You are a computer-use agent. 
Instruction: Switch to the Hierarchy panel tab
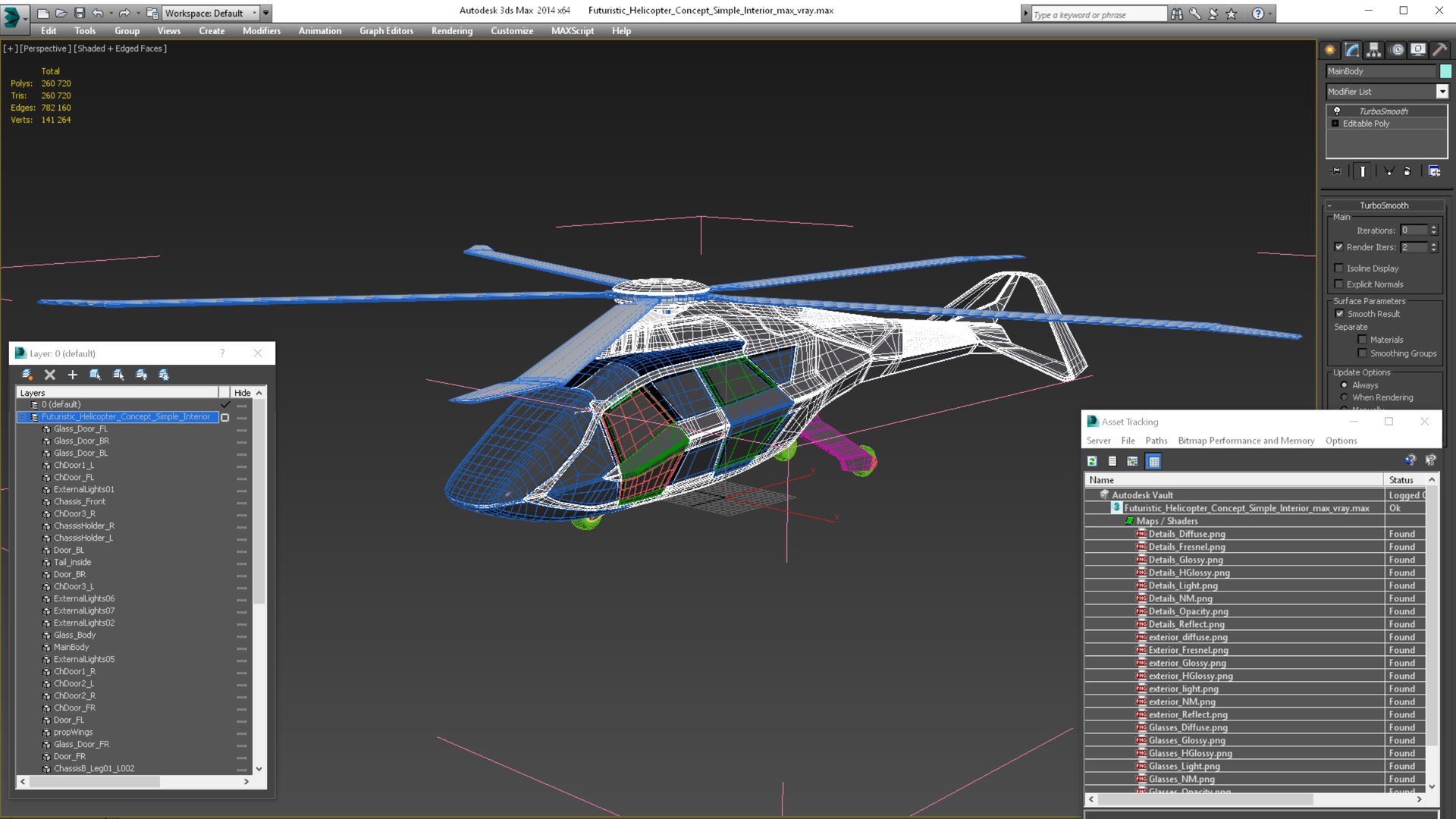click(1374, 50)
